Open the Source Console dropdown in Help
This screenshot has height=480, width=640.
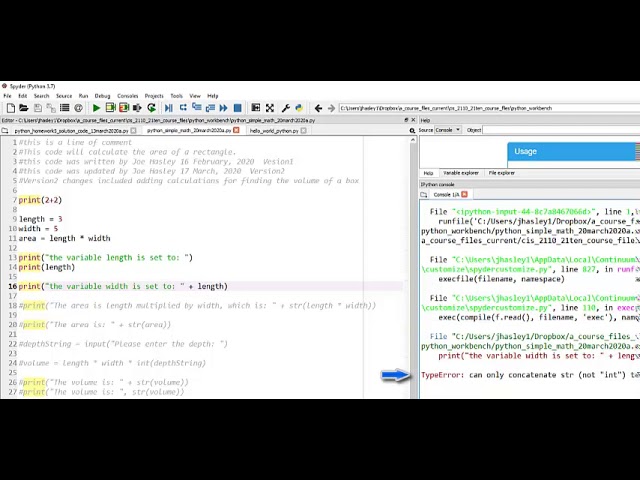coord(448,130)
